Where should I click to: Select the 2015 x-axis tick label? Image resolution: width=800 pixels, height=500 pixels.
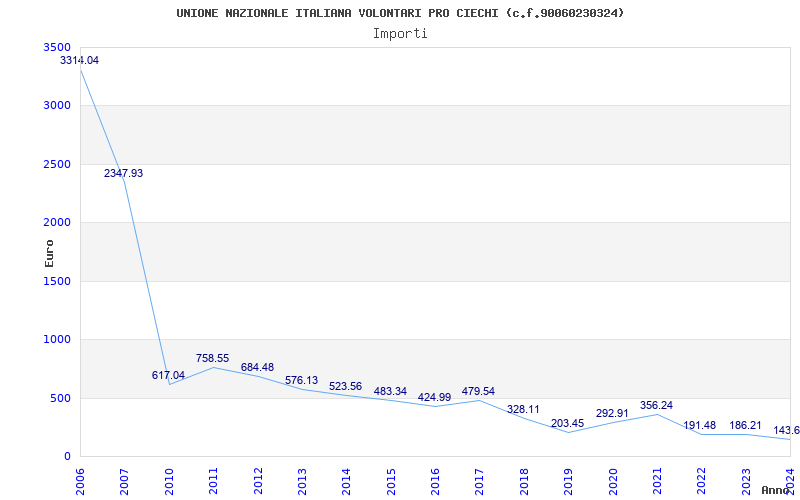point(390,481)
